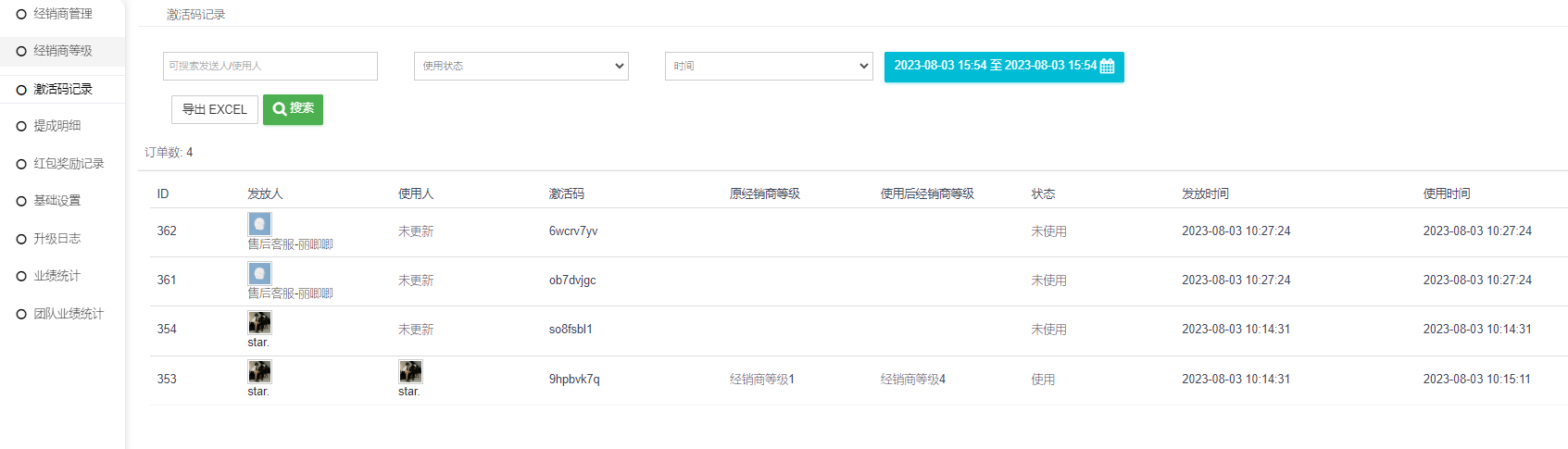Click the calendar icon in date range button
This screenshot has height=449, width=1568.
click(x=1107, y=67)
